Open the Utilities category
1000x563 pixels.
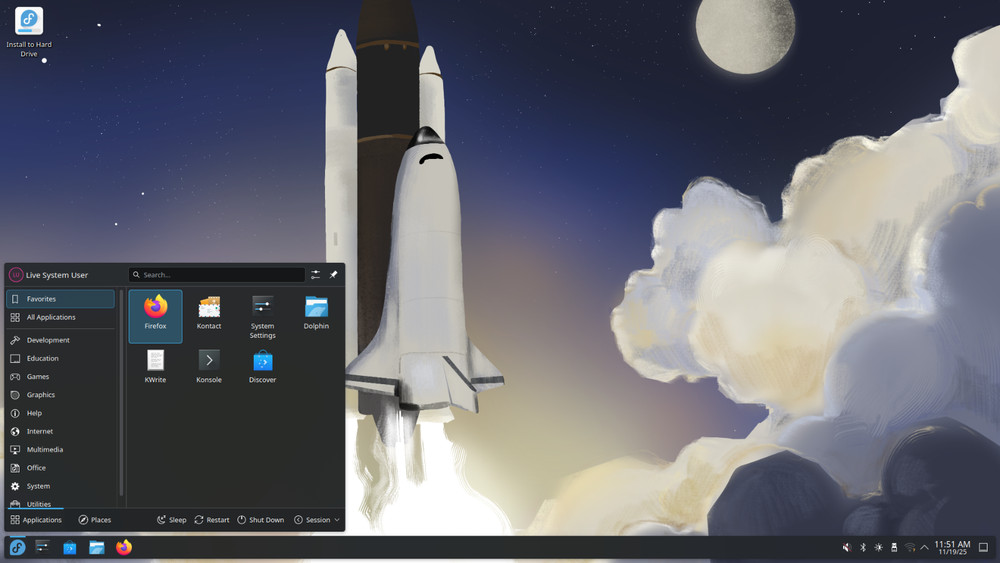point(61,503)
